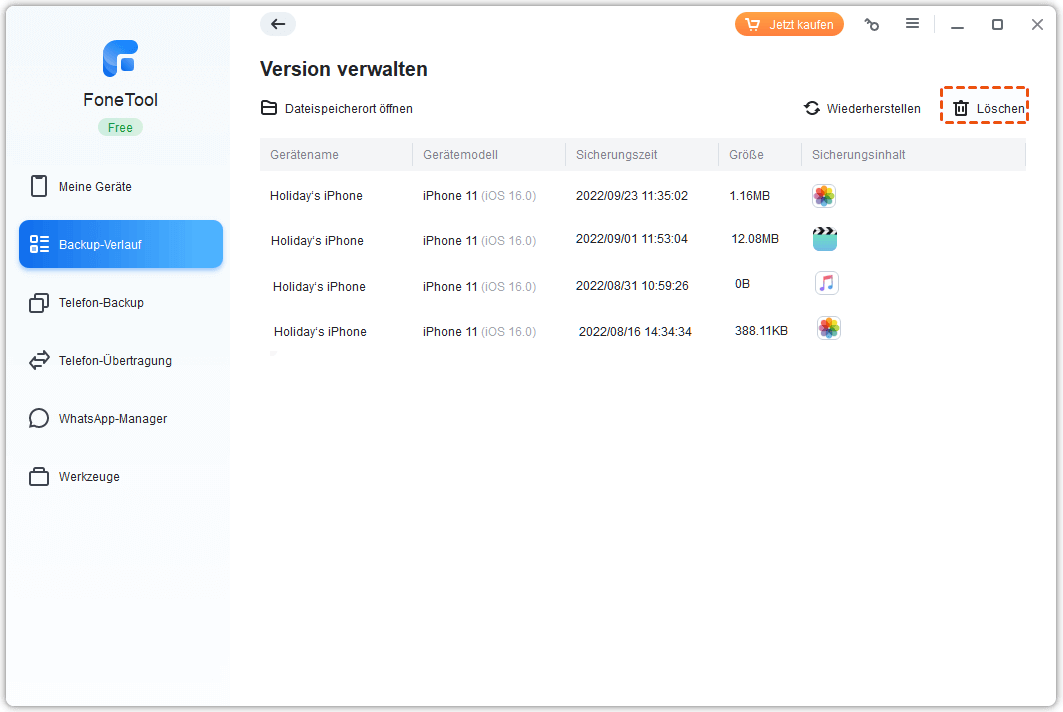Click the key icon in title bar

pos(872,25)
